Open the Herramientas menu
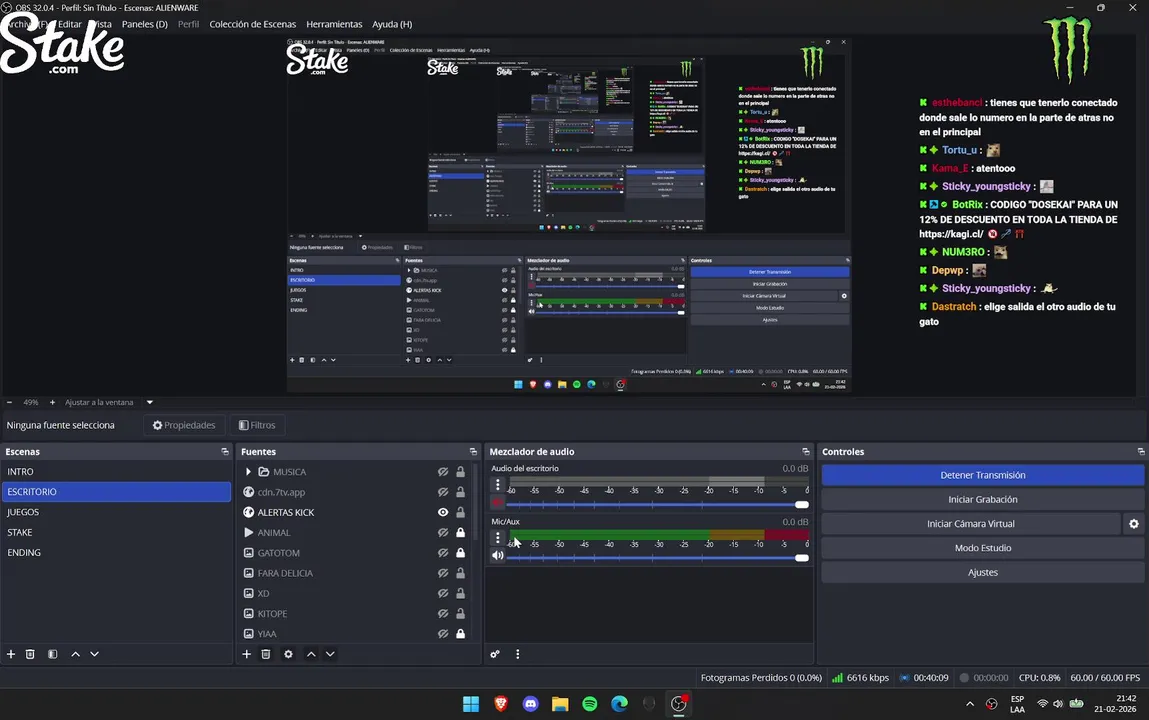Image resolution: width=1149 pixels, height=720 pixels. click(x=334, y=24)
